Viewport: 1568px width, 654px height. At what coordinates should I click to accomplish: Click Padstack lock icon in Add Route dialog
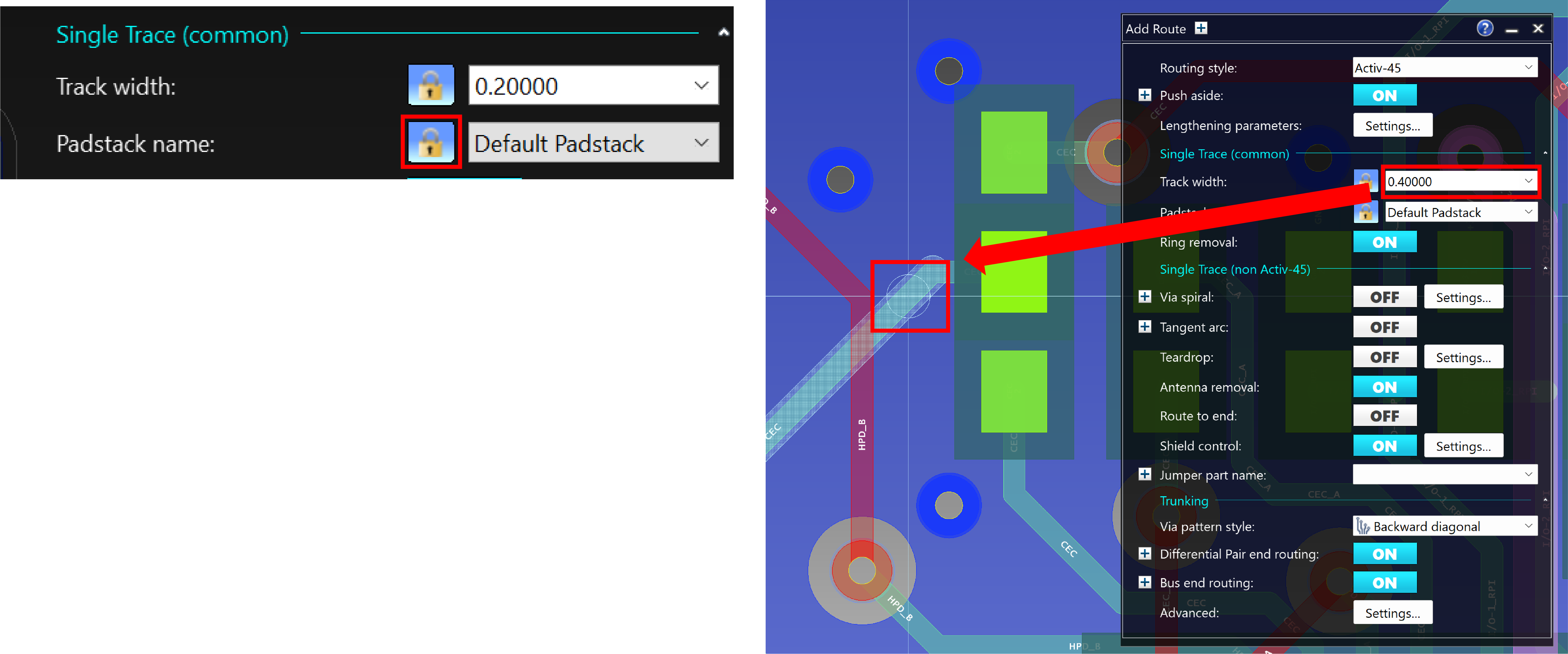[1365, 212]
